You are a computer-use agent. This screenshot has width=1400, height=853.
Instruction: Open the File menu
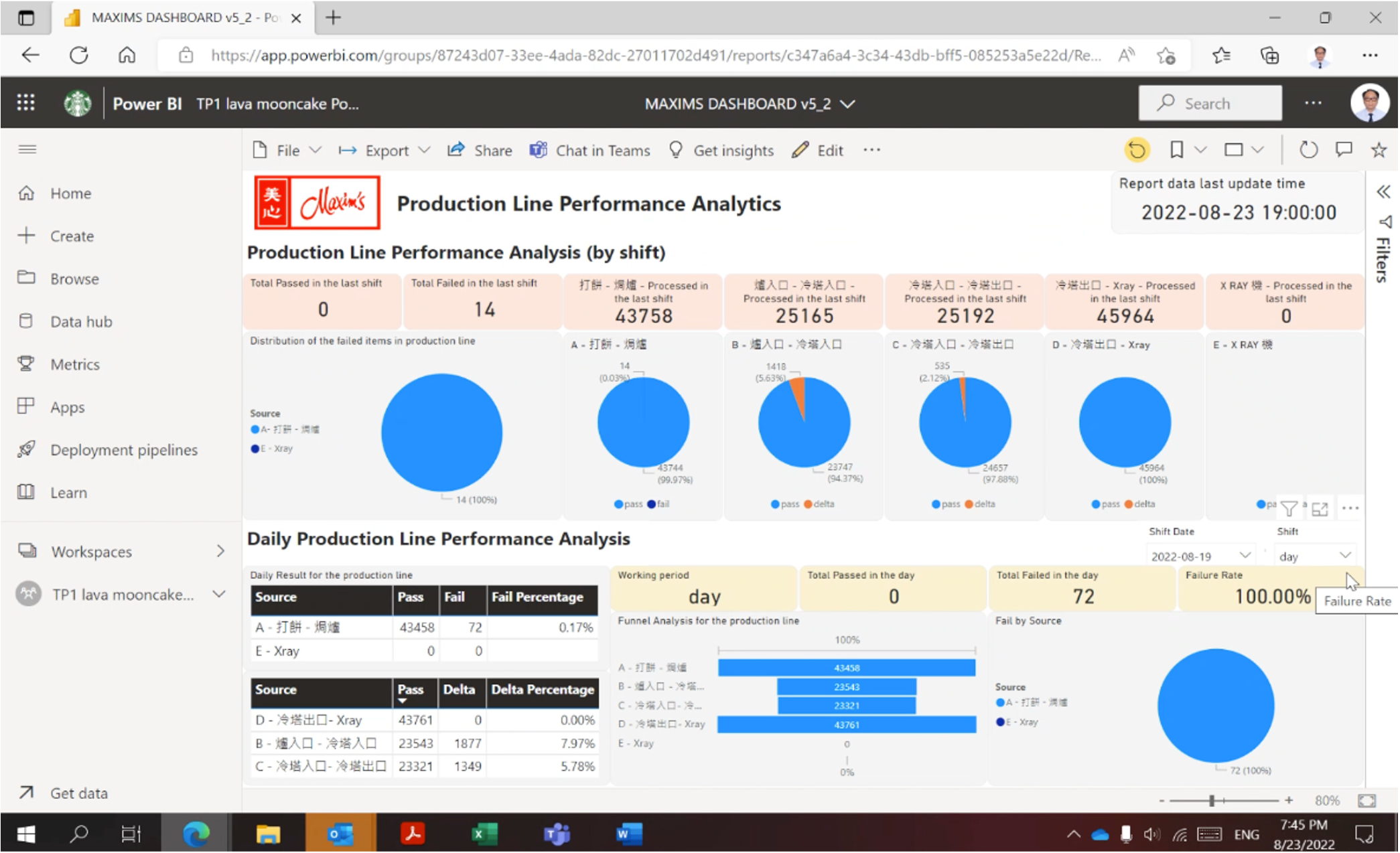point(287,151)
